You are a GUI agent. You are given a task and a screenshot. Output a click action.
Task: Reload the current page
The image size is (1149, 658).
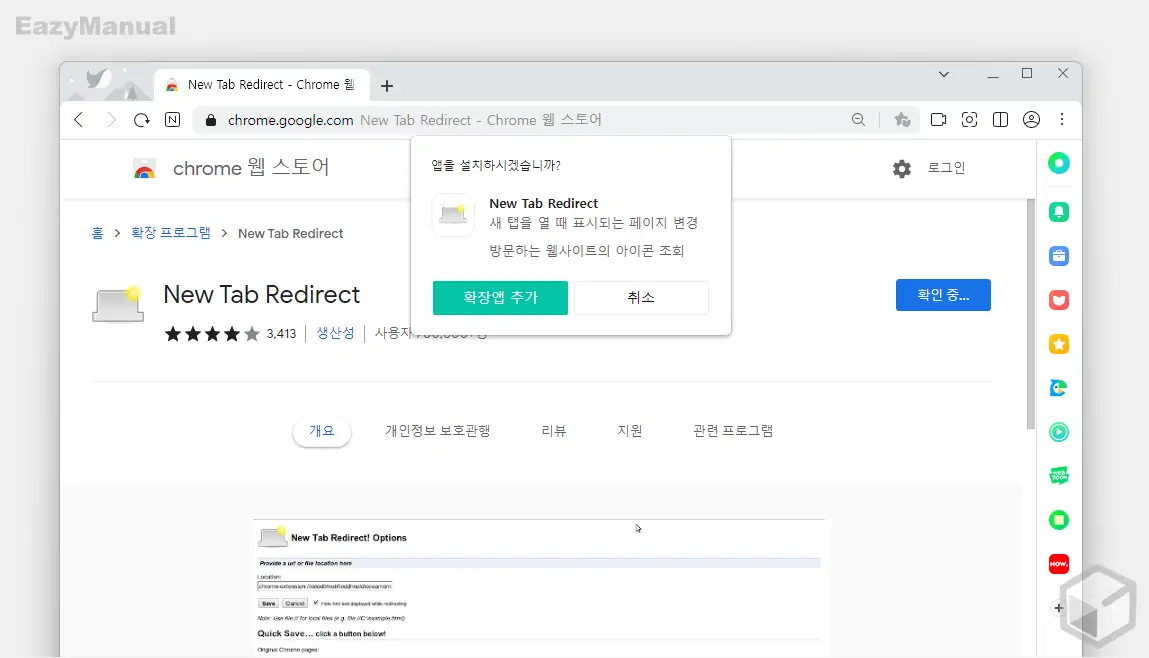click(141, 119)
